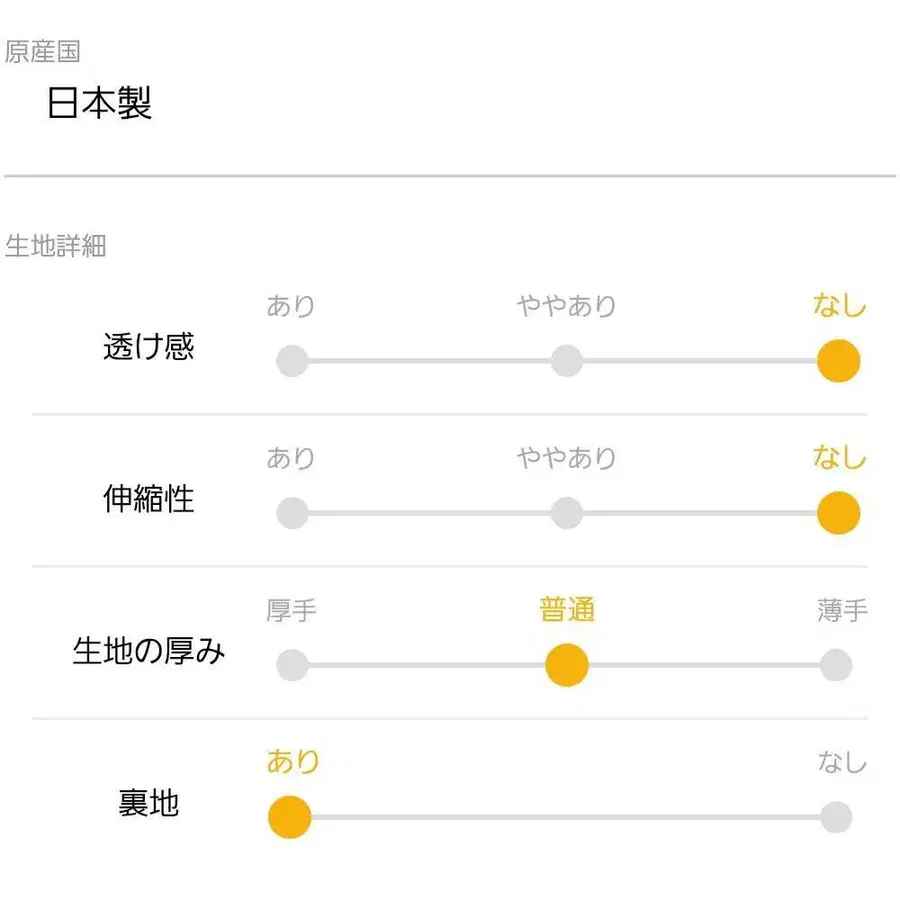Screen dimensions: 900x900
Task: Select ややあり dot on the 伸縮性 scale
Action: tap(565, 511)
